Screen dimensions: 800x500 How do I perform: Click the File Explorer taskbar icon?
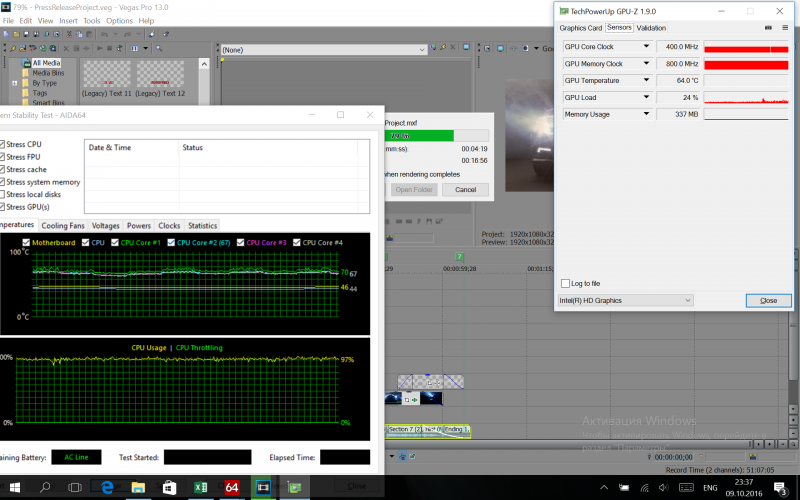click(137, 487)
